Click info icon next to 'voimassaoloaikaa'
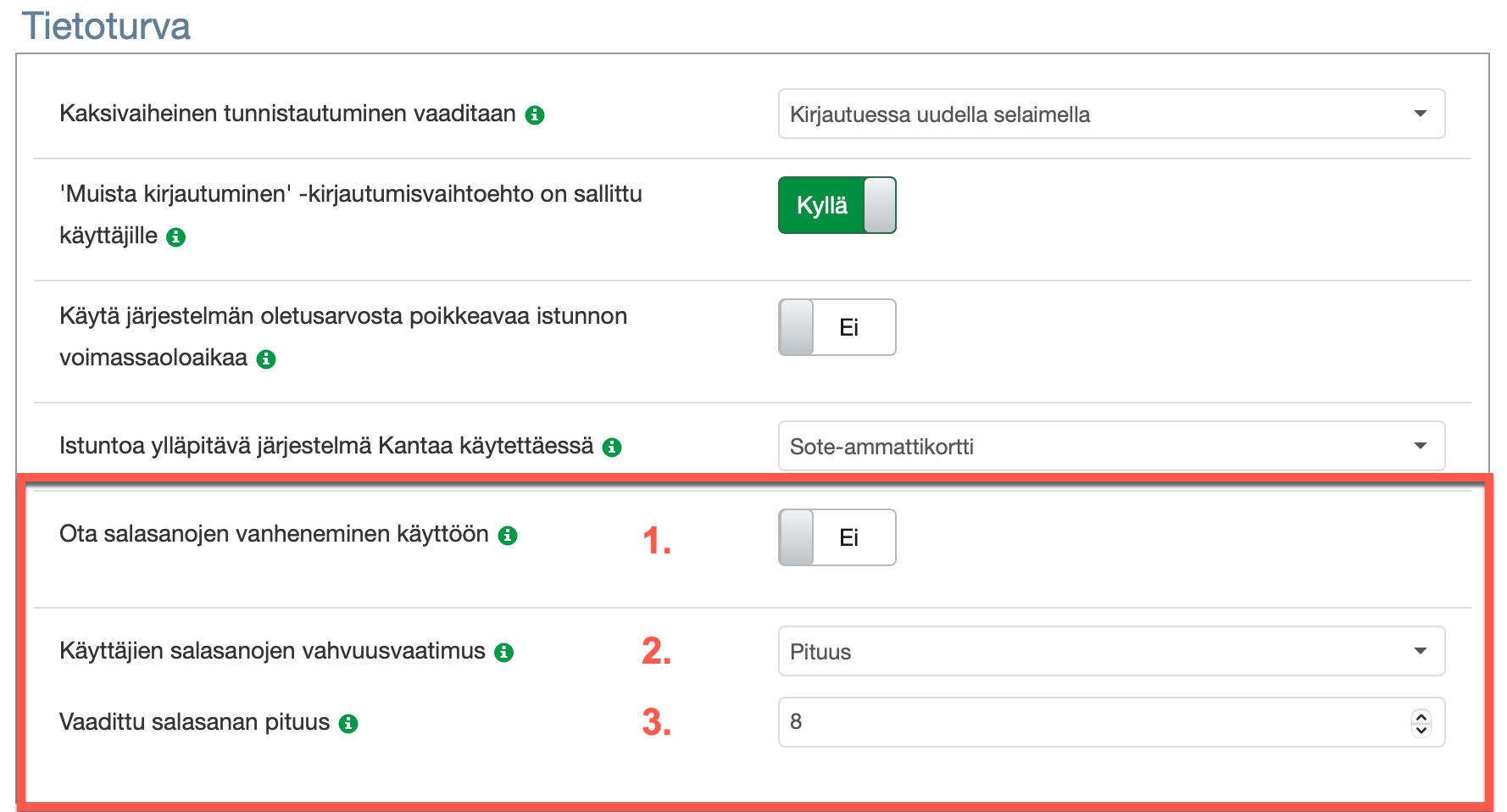Screen dimensions: 1507x812 point(266,359)
